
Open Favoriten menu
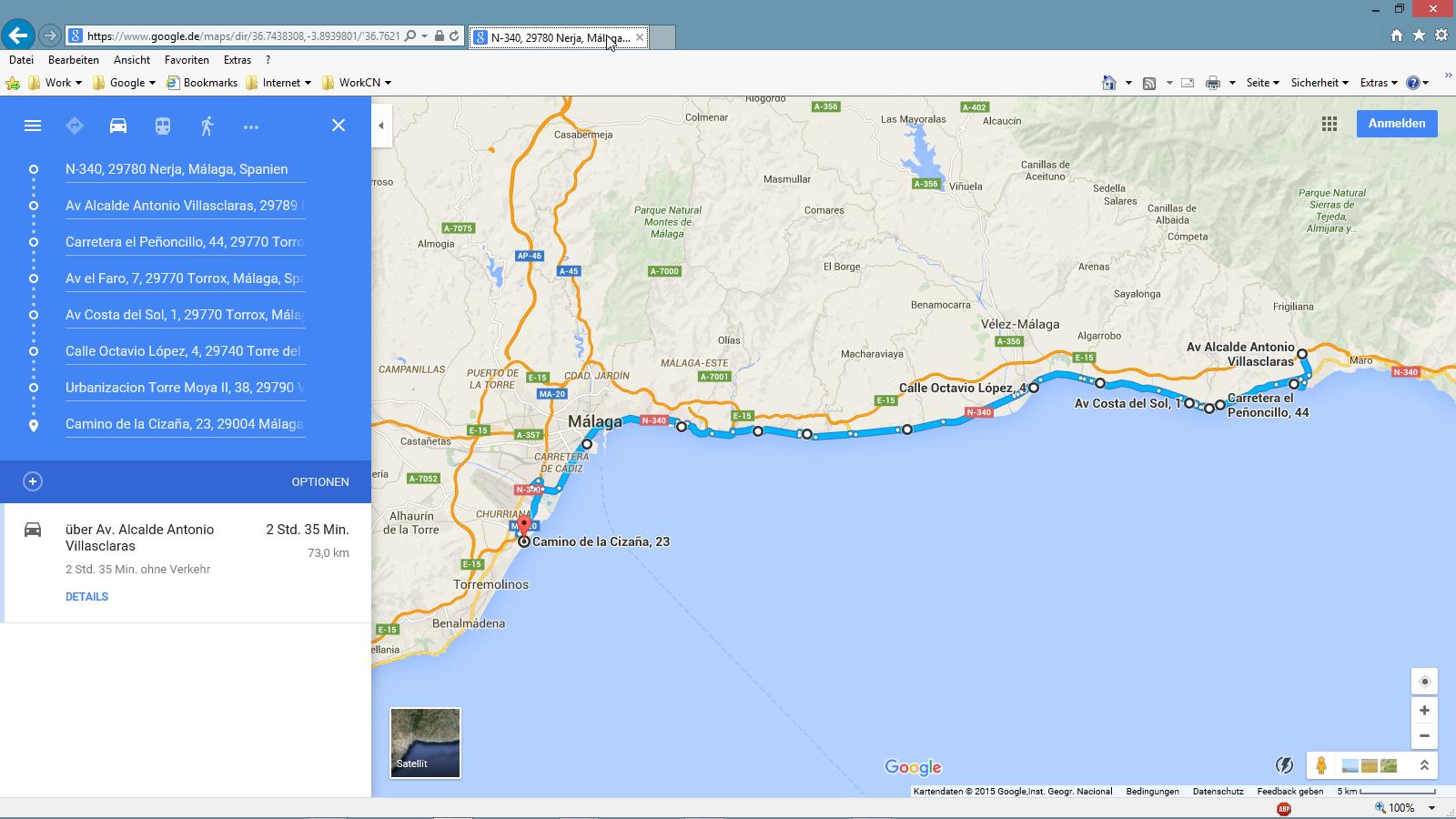coord(187,60)
